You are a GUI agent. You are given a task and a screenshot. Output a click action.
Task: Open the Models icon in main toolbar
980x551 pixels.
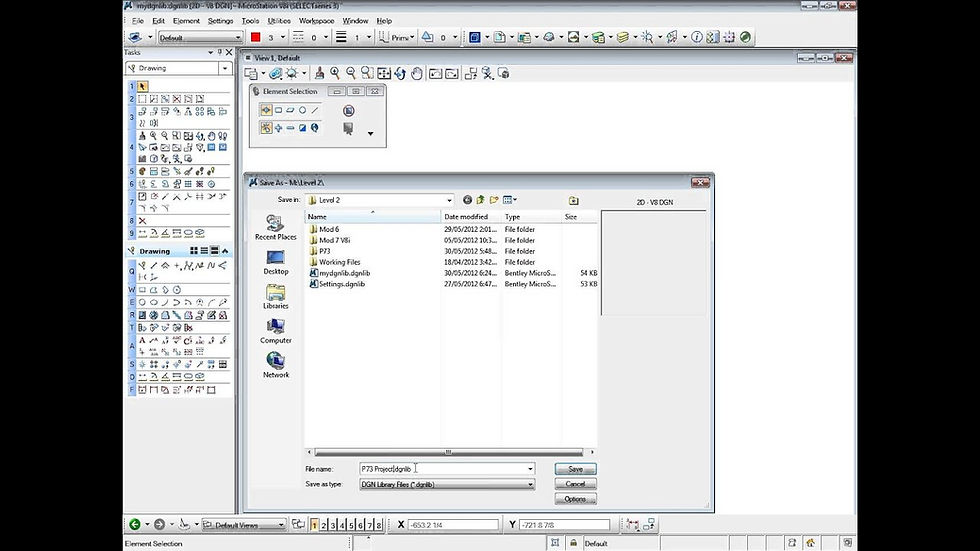click(475, 37)
